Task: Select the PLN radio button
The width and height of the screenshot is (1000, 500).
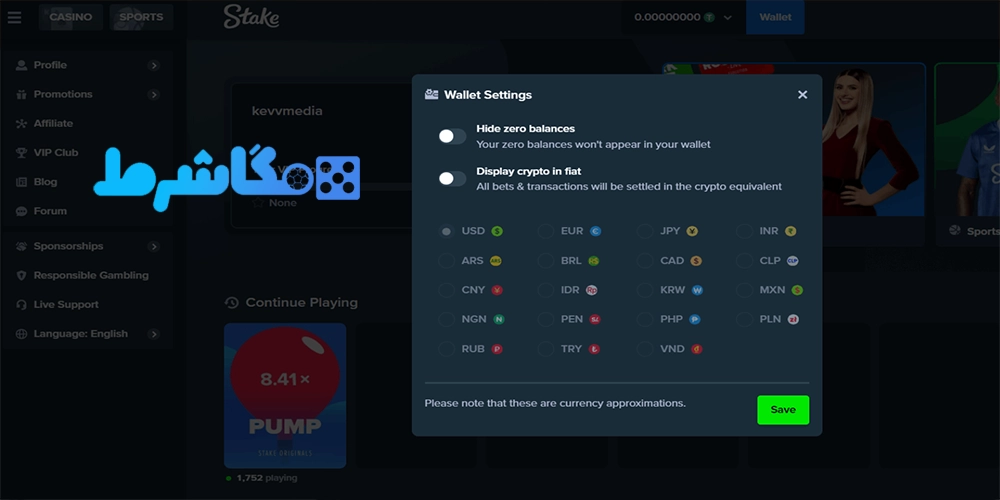Action: point(744,320)
